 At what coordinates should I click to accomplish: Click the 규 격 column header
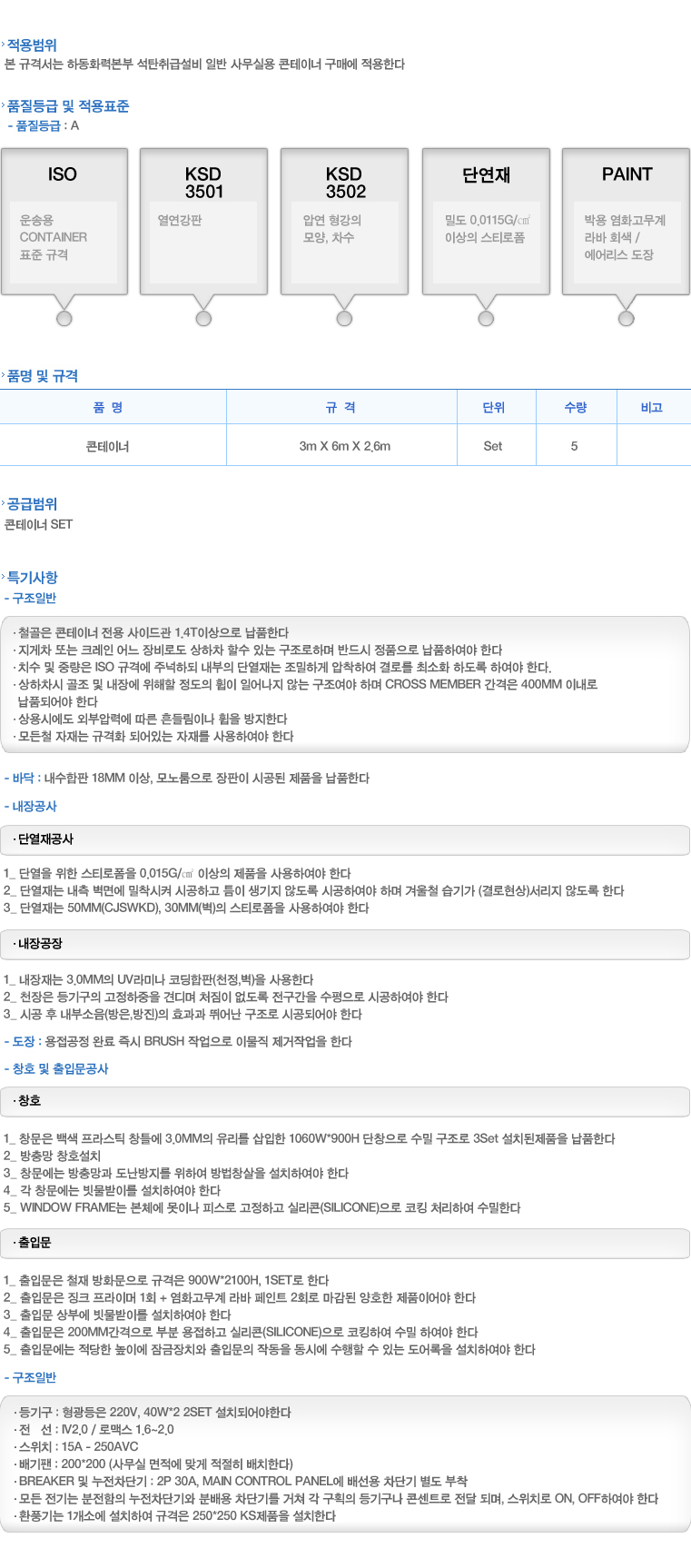point(341,408)
